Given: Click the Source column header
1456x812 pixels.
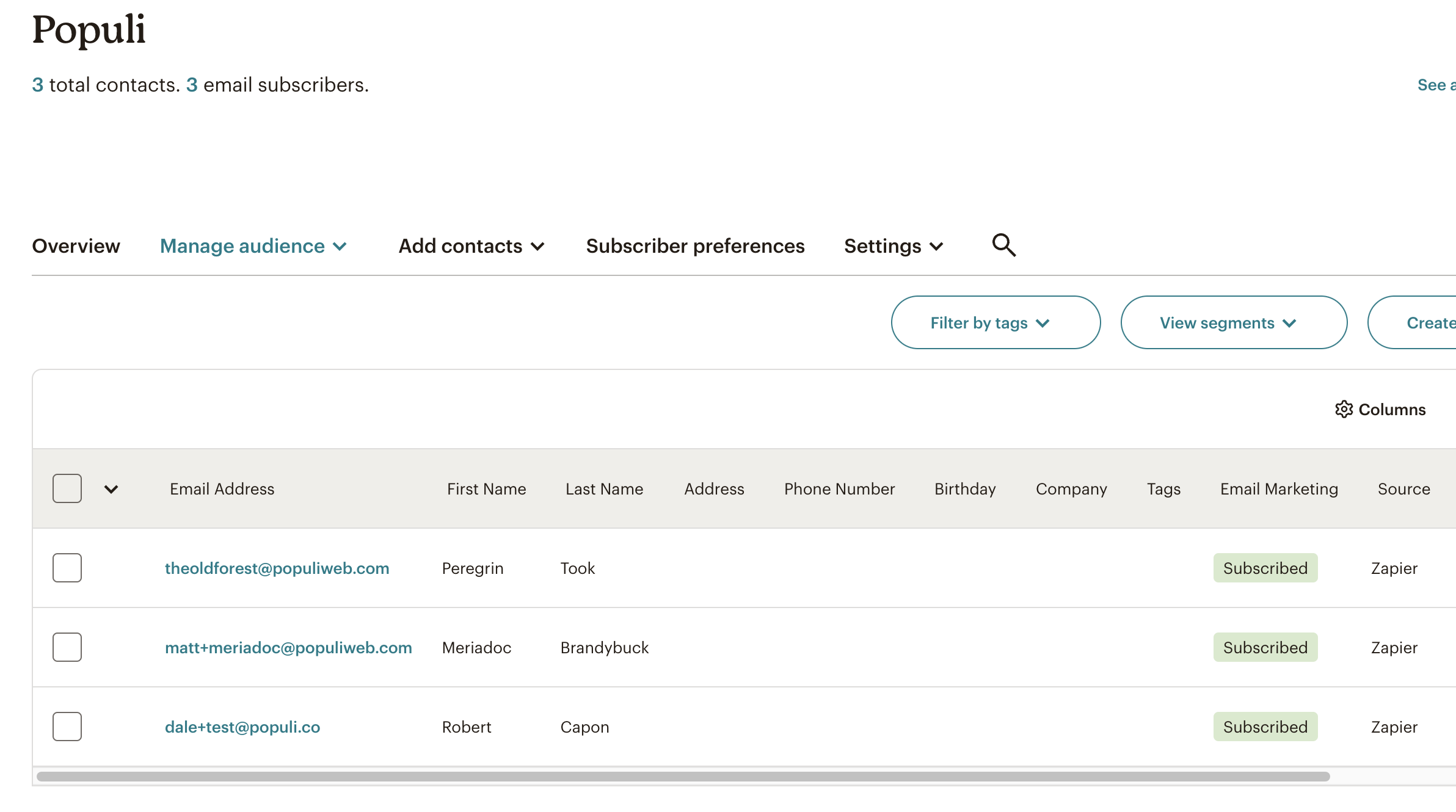Looking at the screenshot, I should tap(1403, 489).
